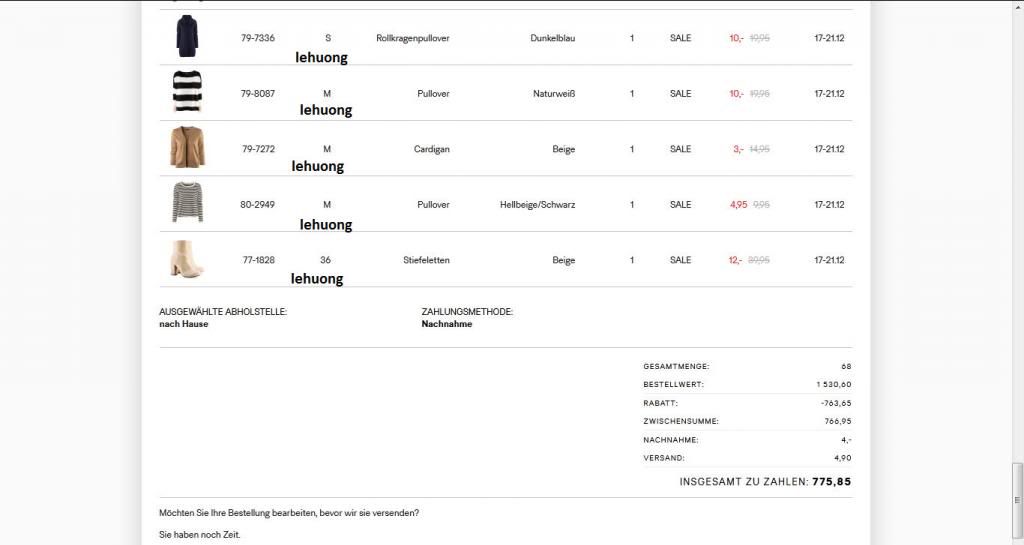The image size is (1024, 545).
Task: Open the beige ankle boots thumbnail
Action: (x=187, y=259)
